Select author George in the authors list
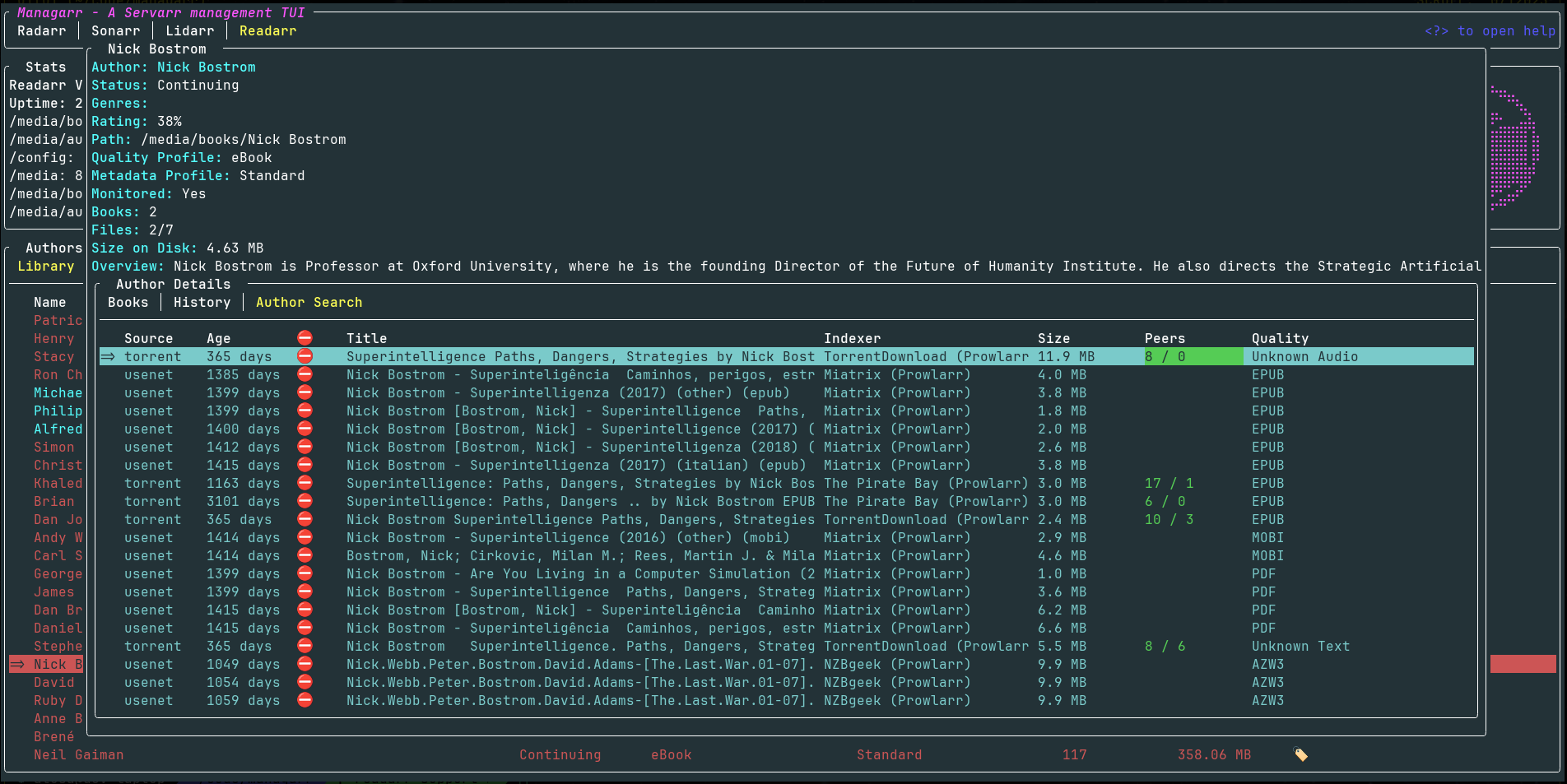This screenshot has height=784, width=1567. (x=58, y=573)
